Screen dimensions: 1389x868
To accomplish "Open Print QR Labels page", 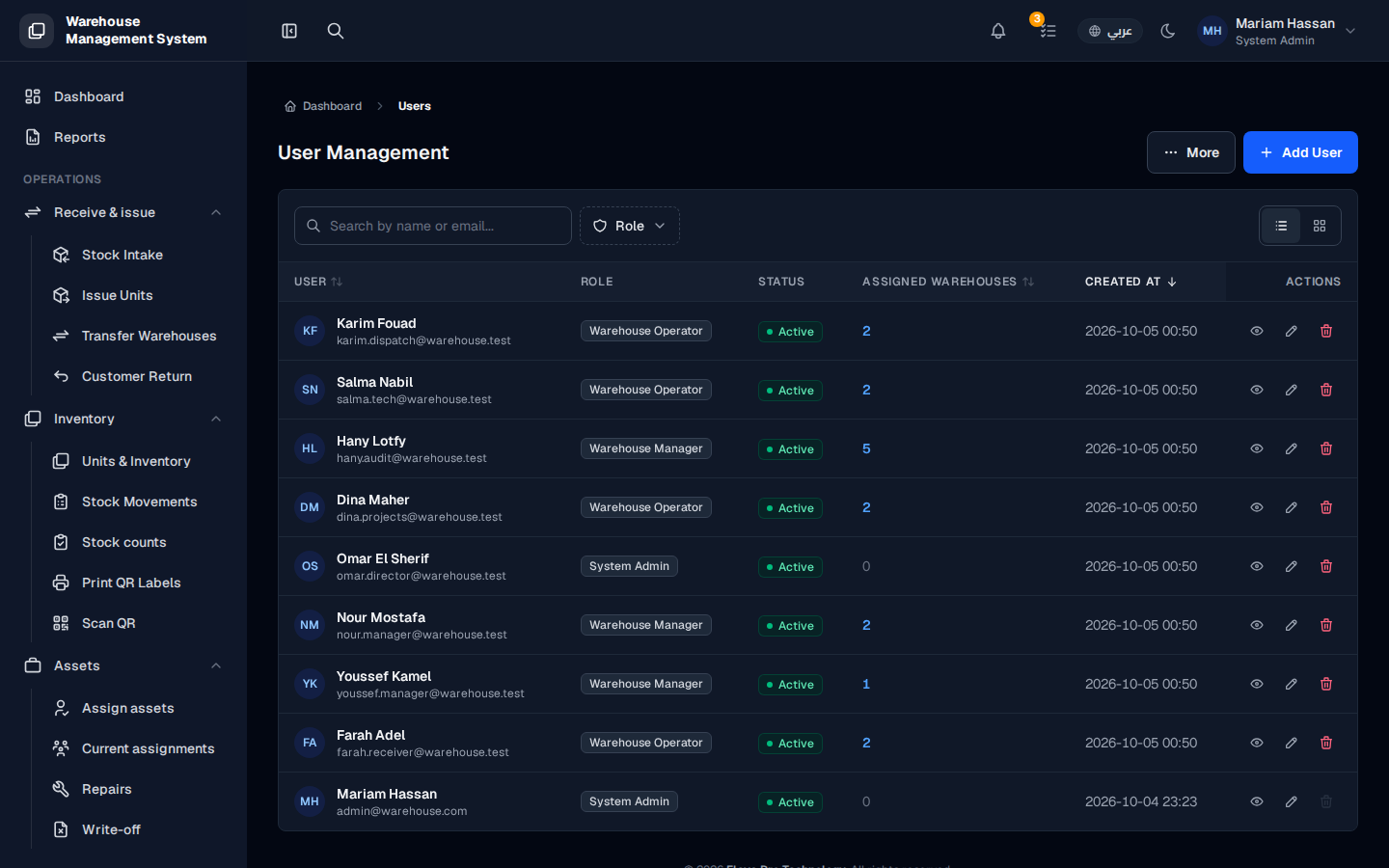I will [138, 583].
